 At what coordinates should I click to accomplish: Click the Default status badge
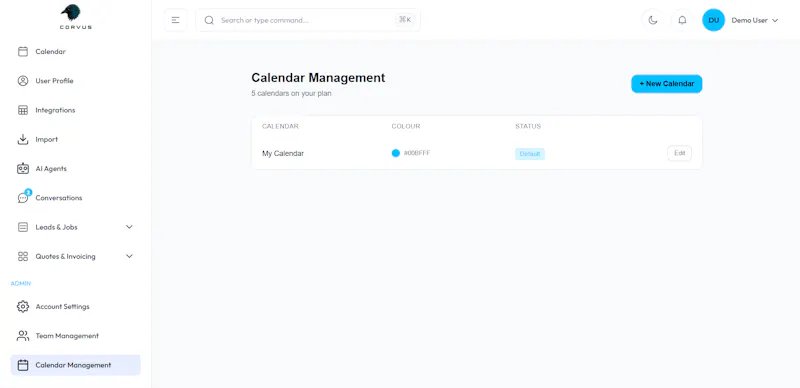[530, 154]
